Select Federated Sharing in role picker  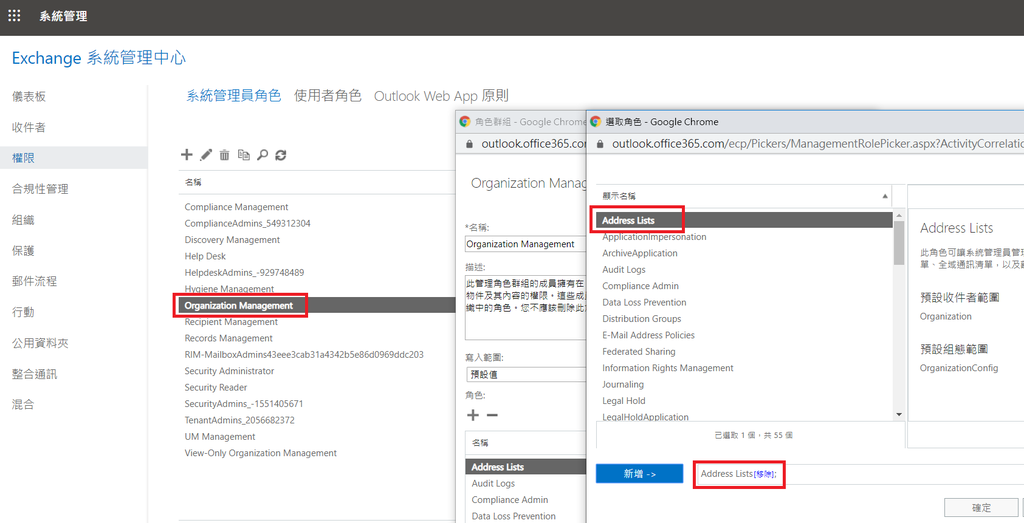[x=639, y=351]
